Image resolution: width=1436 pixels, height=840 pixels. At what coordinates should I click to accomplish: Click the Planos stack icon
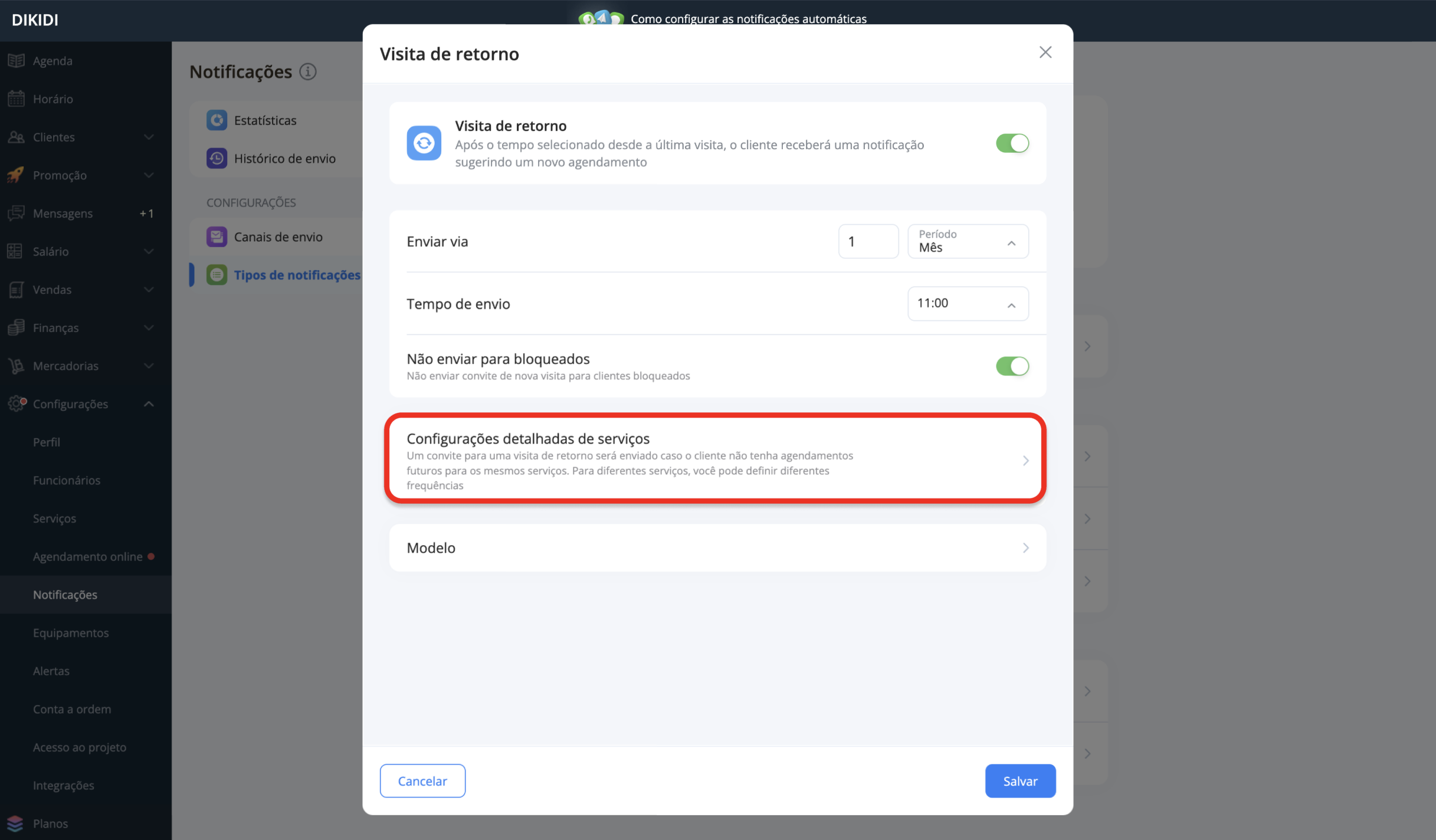(16, 823)
